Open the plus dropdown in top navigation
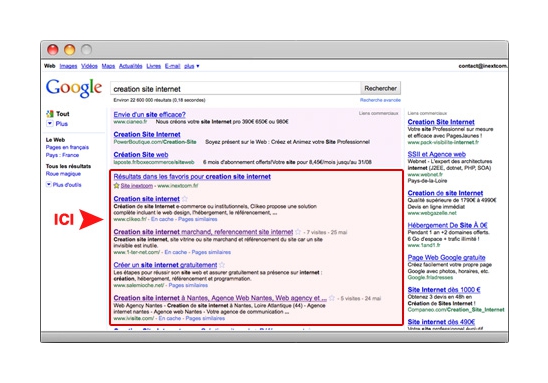The width and height of the screenshot is (548, 383). [192, 66]
